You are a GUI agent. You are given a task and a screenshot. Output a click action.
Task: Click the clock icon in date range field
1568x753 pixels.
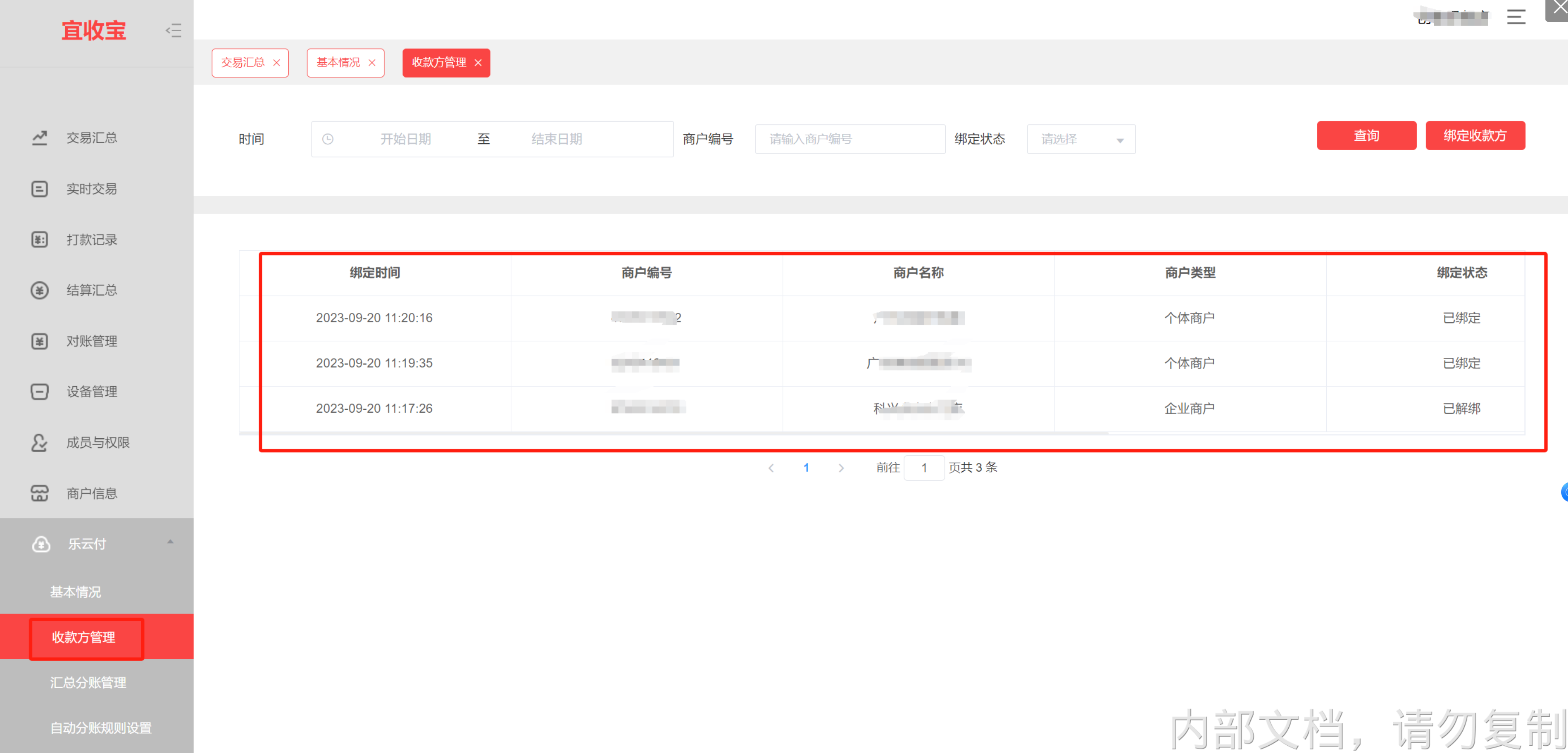pyautogui.click(x=327, y=139)
